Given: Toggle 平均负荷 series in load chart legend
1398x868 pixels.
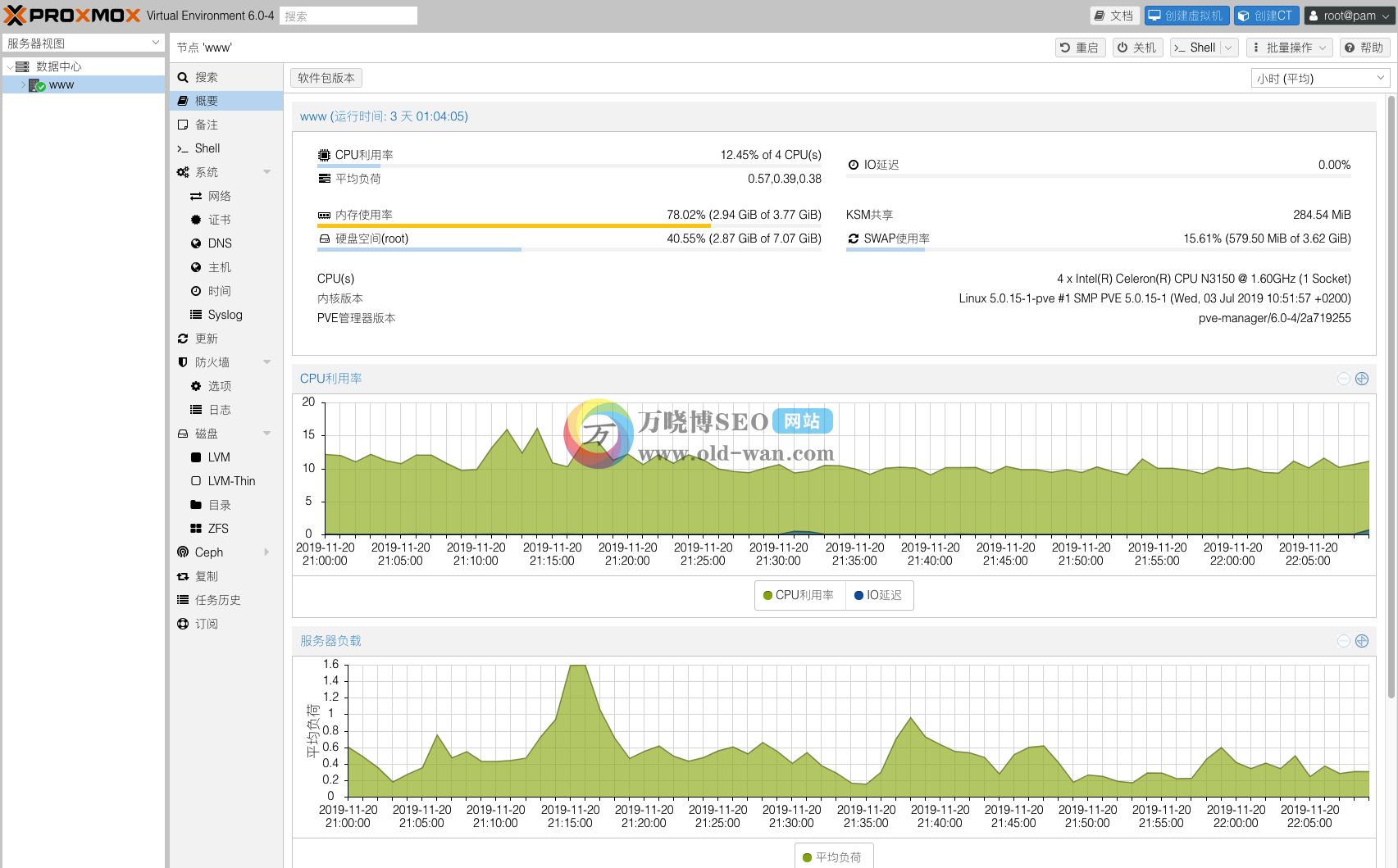Looking at the screenshot, I should pos(832,857).
